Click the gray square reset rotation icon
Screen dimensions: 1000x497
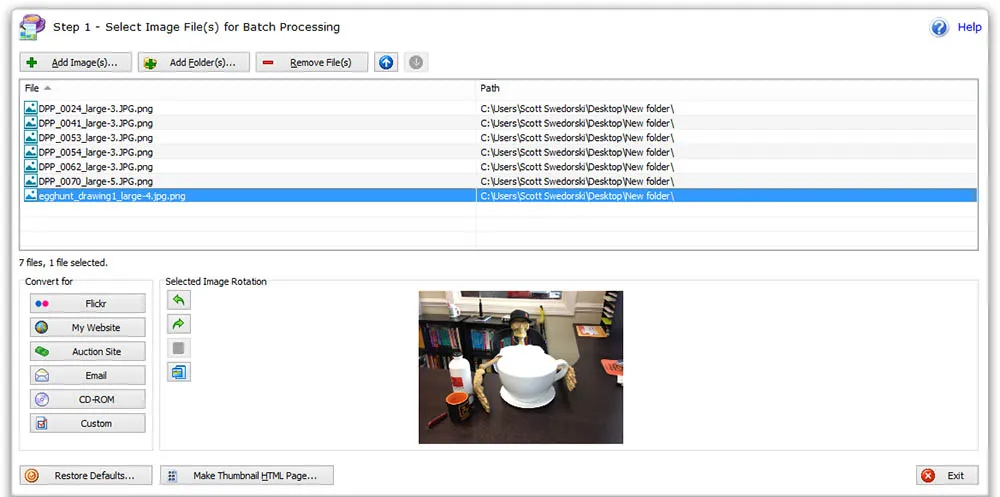179,348
